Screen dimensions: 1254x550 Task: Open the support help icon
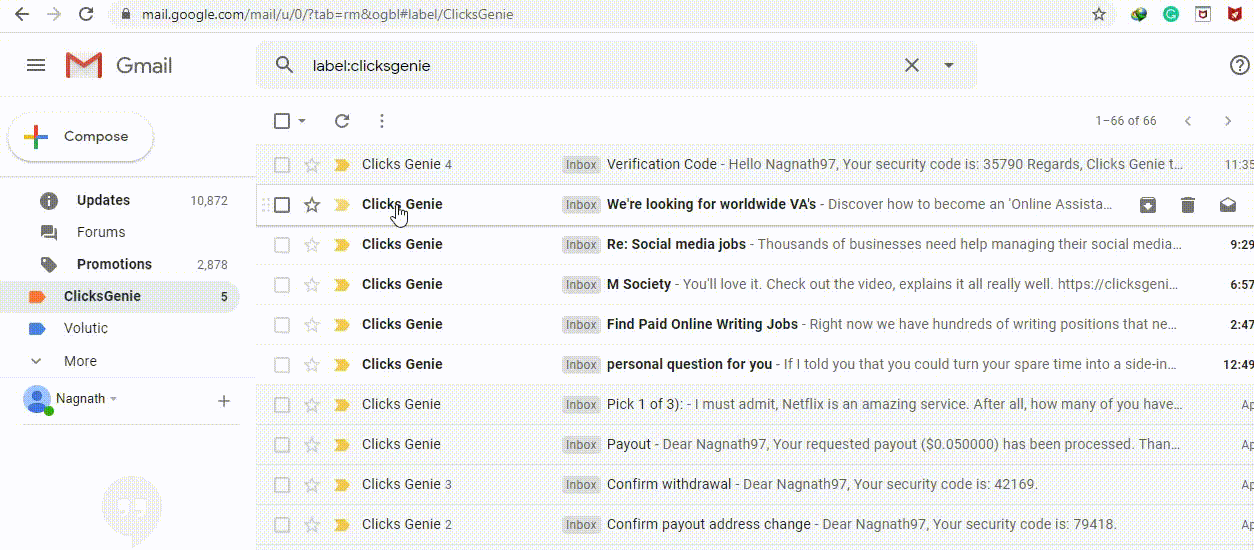pyautogui.click(x=1239, y=65)
